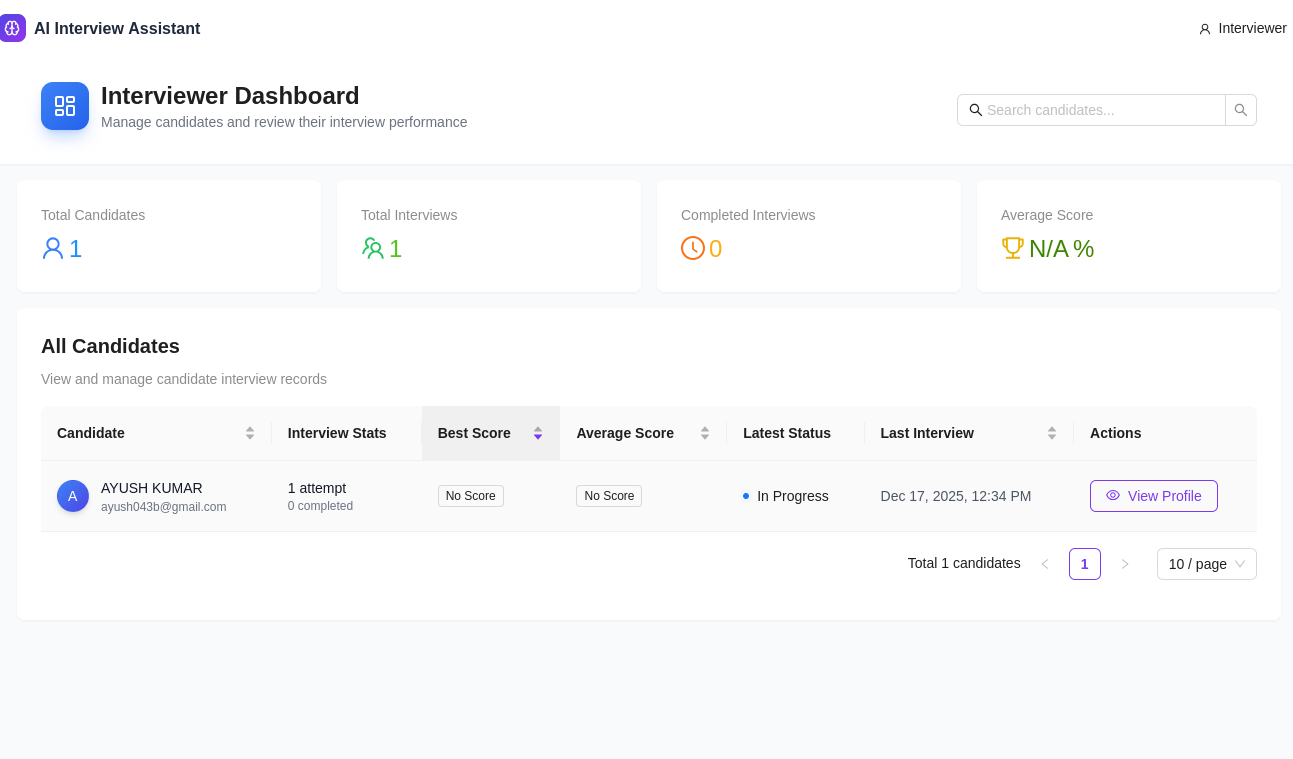Click the N/A % average score value

point(1062,248)
